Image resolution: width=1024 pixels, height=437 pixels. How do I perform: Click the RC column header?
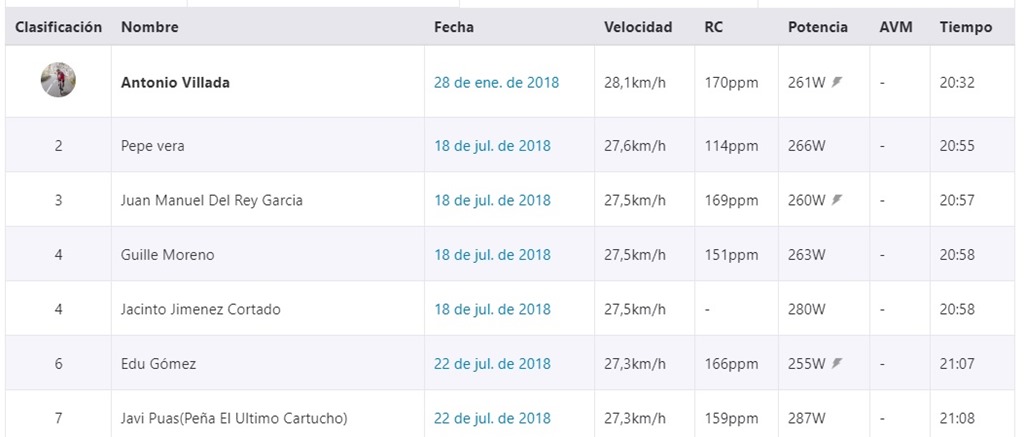tap(714, 27)
